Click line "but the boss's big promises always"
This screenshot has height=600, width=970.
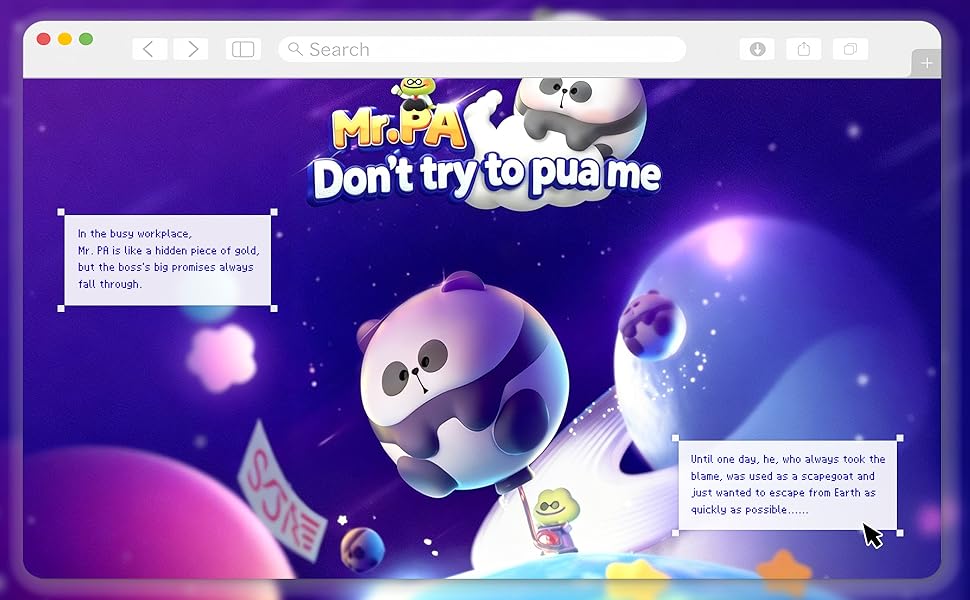pos(166,267)
